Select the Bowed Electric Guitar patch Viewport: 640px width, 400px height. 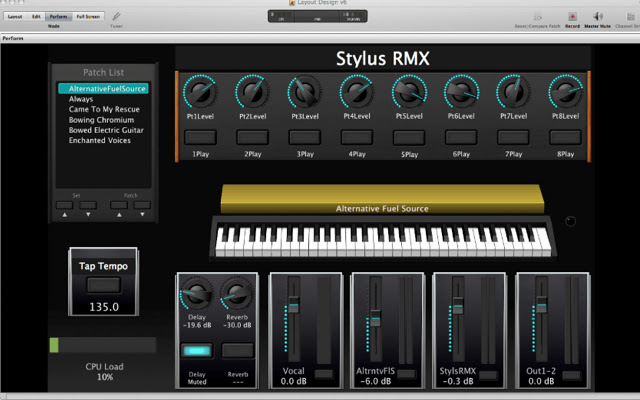(105, 130)
